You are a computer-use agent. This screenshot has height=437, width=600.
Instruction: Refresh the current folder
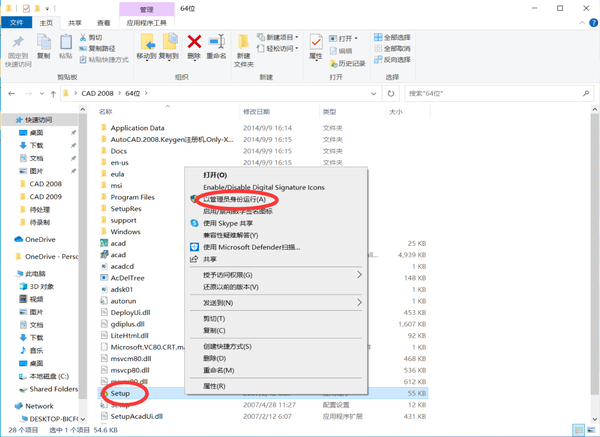click(391, 93)
